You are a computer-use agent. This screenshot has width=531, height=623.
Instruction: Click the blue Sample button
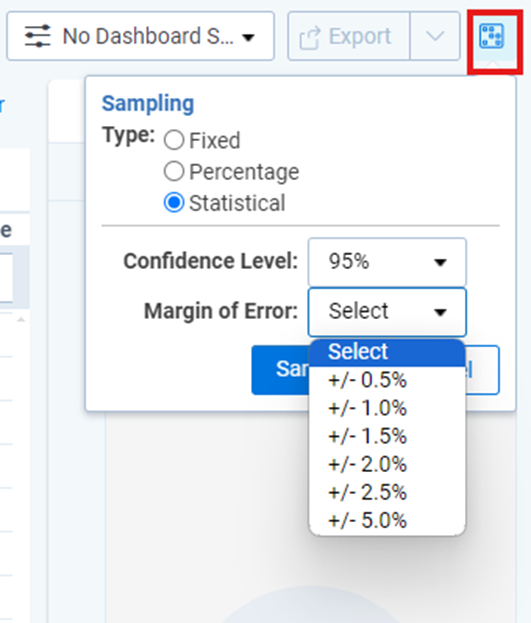[x=280, y=370]
